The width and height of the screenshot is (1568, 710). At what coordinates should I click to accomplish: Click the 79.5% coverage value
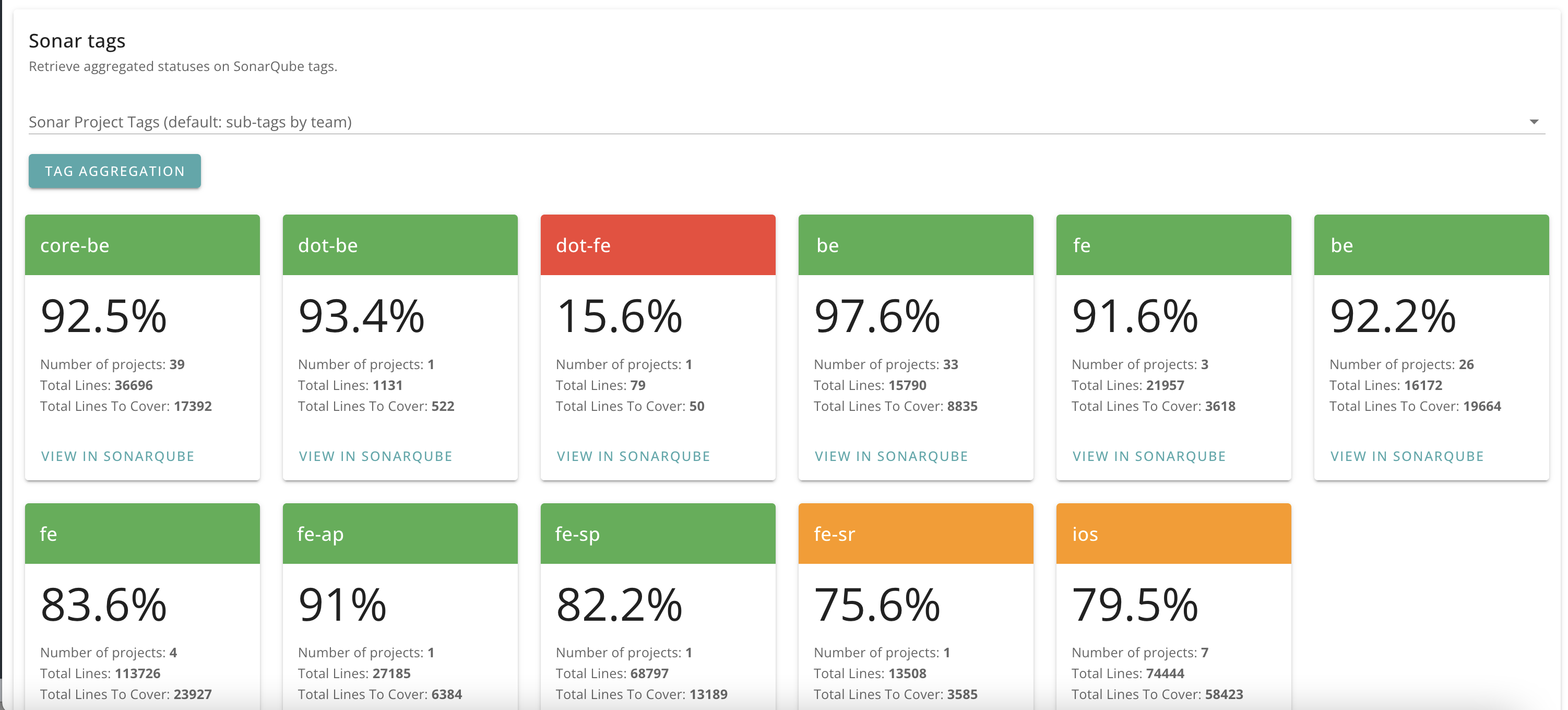click(1135, 605)
